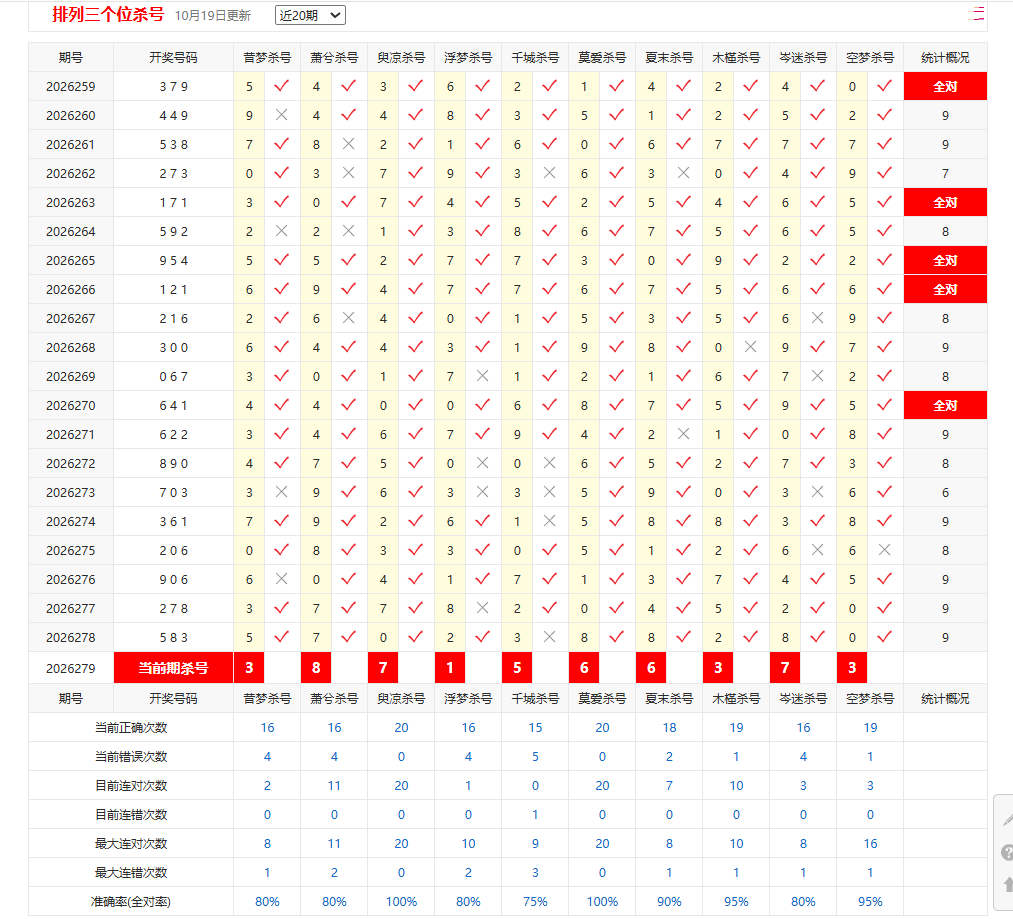Click the 90% accuracy value
This screenshot has height=919, width=1013.
(x=669, y=902)
